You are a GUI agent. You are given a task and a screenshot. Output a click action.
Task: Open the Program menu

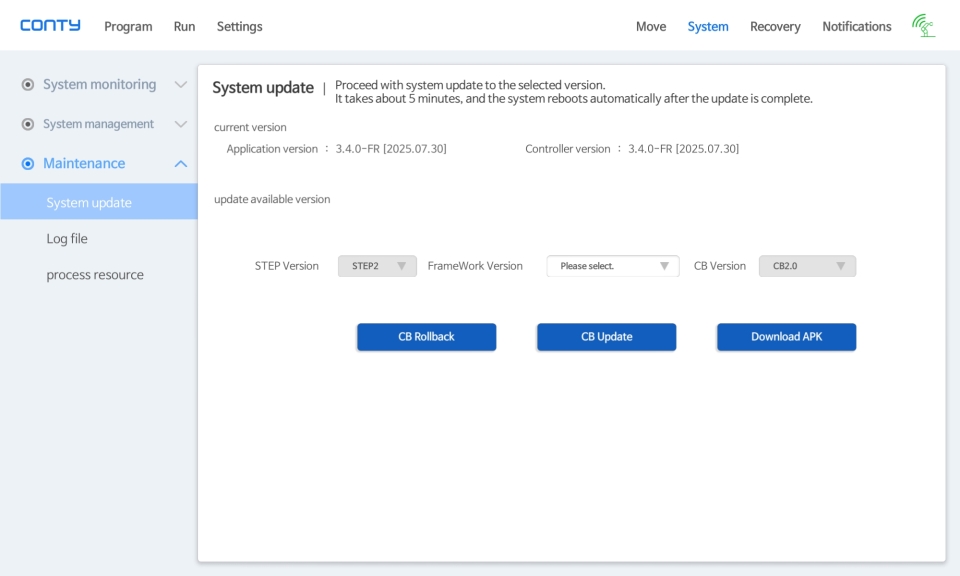click(128, 26)
